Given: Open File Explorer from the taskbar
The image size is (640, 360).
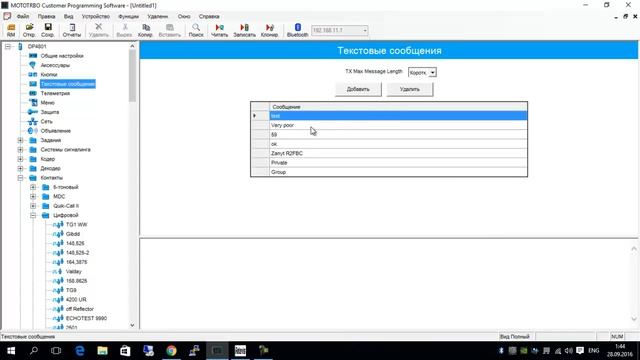Looking at the screenshot, I should [102, 351].
